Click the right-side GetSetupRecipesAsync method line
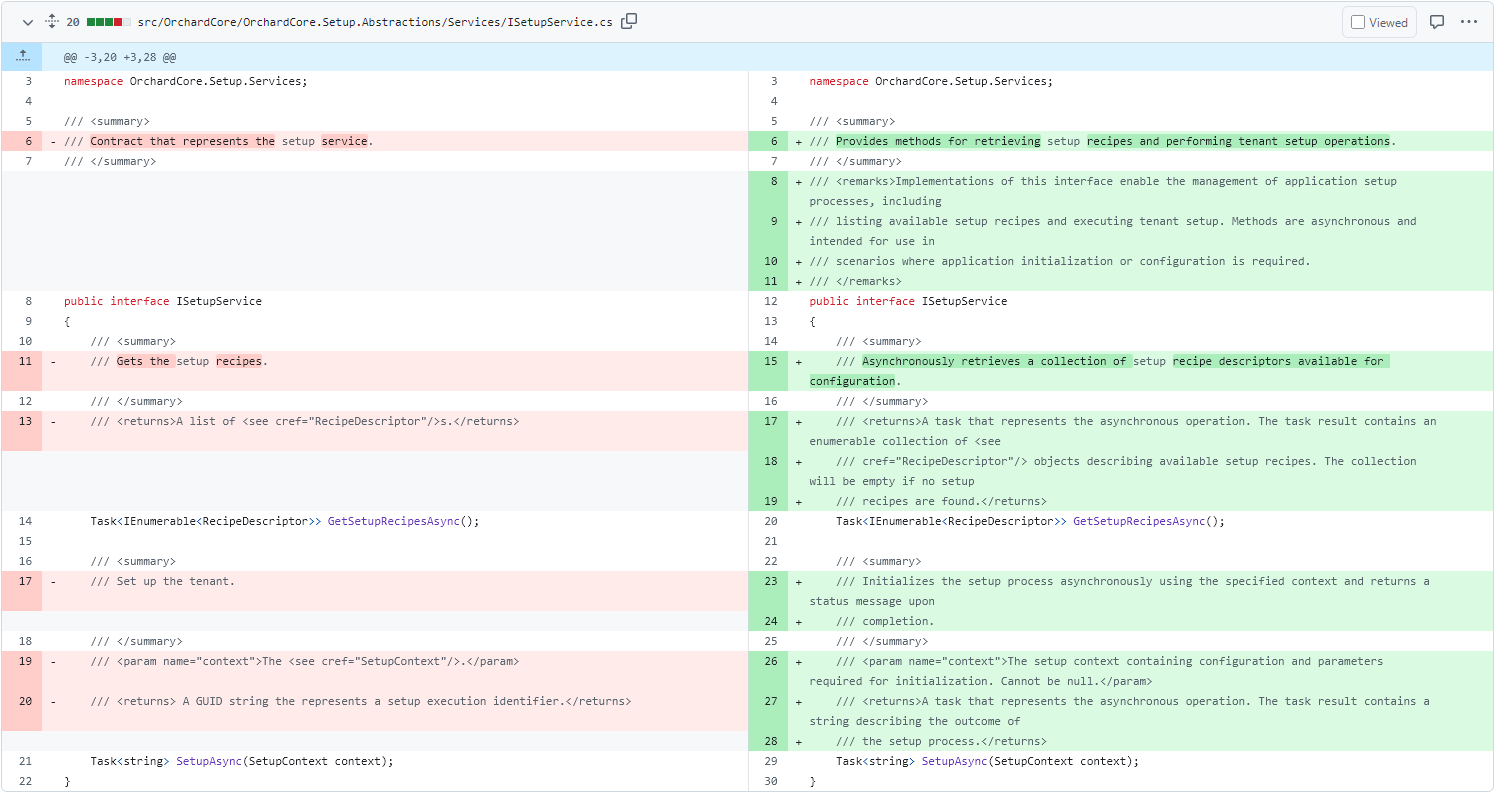The image size is (1495, 793). click(x=1141, y=521)
